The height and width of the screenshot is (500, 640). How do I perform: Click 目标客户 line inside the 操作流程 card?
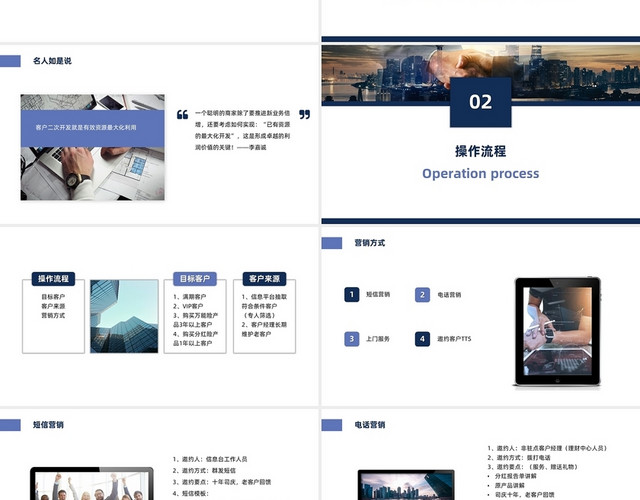tap(53, 297)
